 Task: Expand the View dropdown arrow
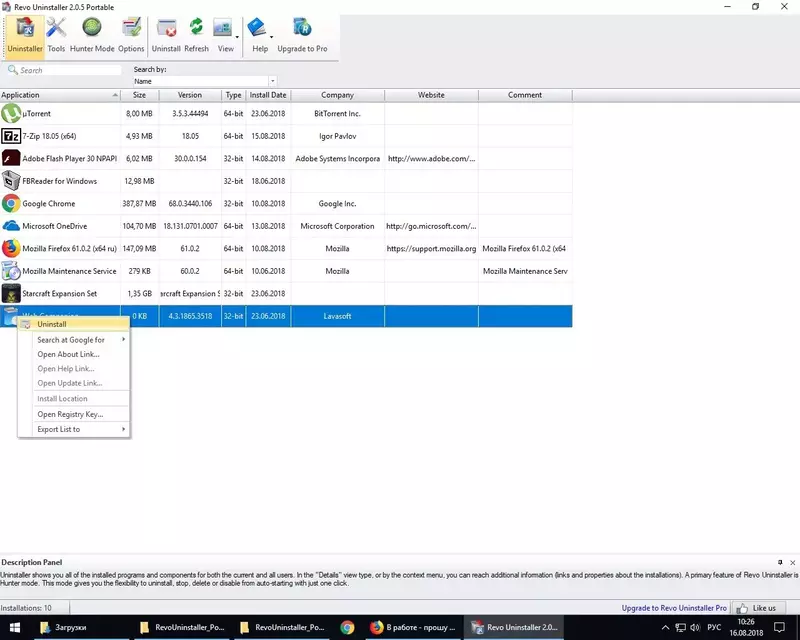pyautogui.click(x=237, y=37)
